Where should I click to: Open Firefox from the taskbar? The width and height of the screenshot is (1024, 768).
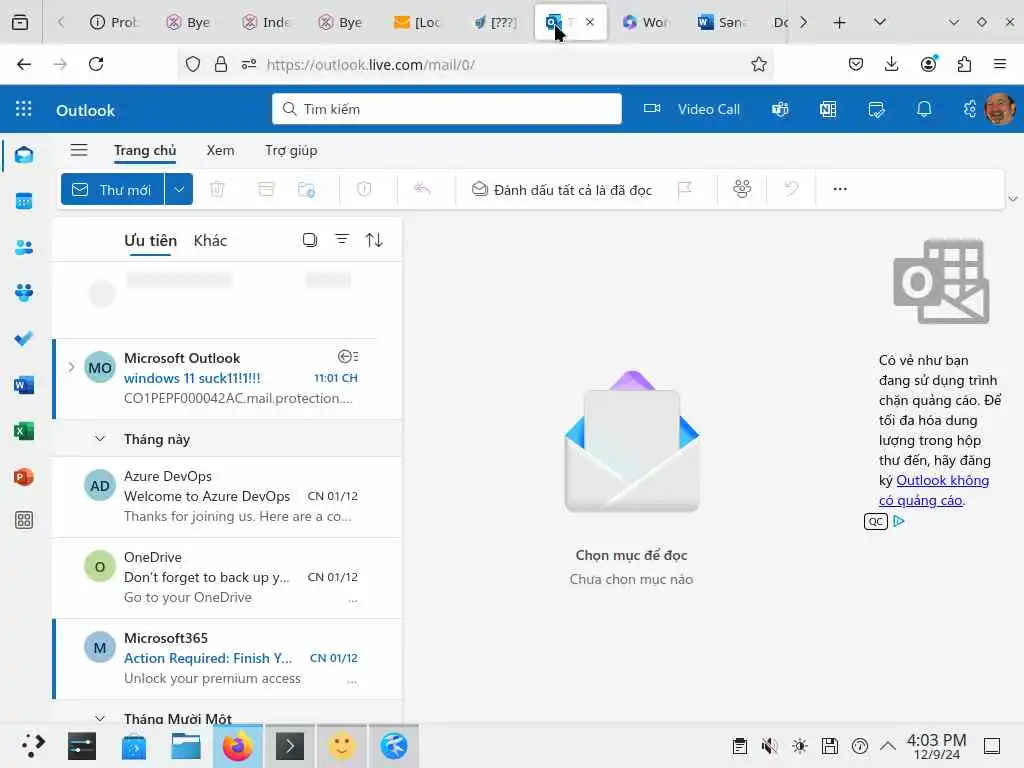[238, 746]
